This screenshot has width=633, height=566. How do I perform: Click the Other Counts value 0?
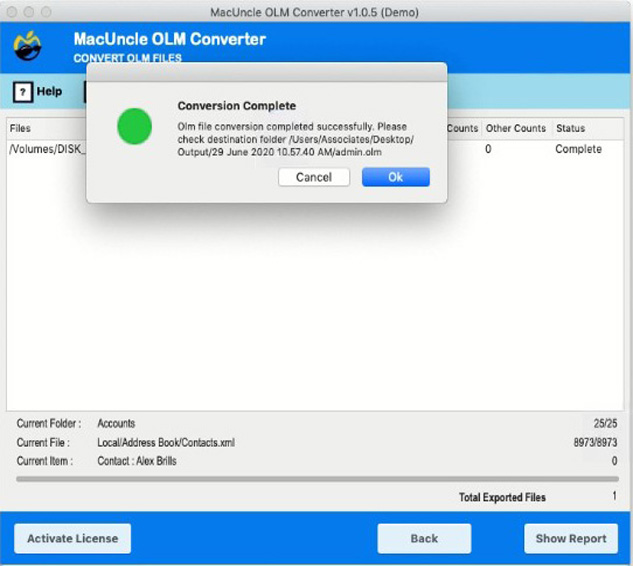pyautogui.click(x=488, y=149)
